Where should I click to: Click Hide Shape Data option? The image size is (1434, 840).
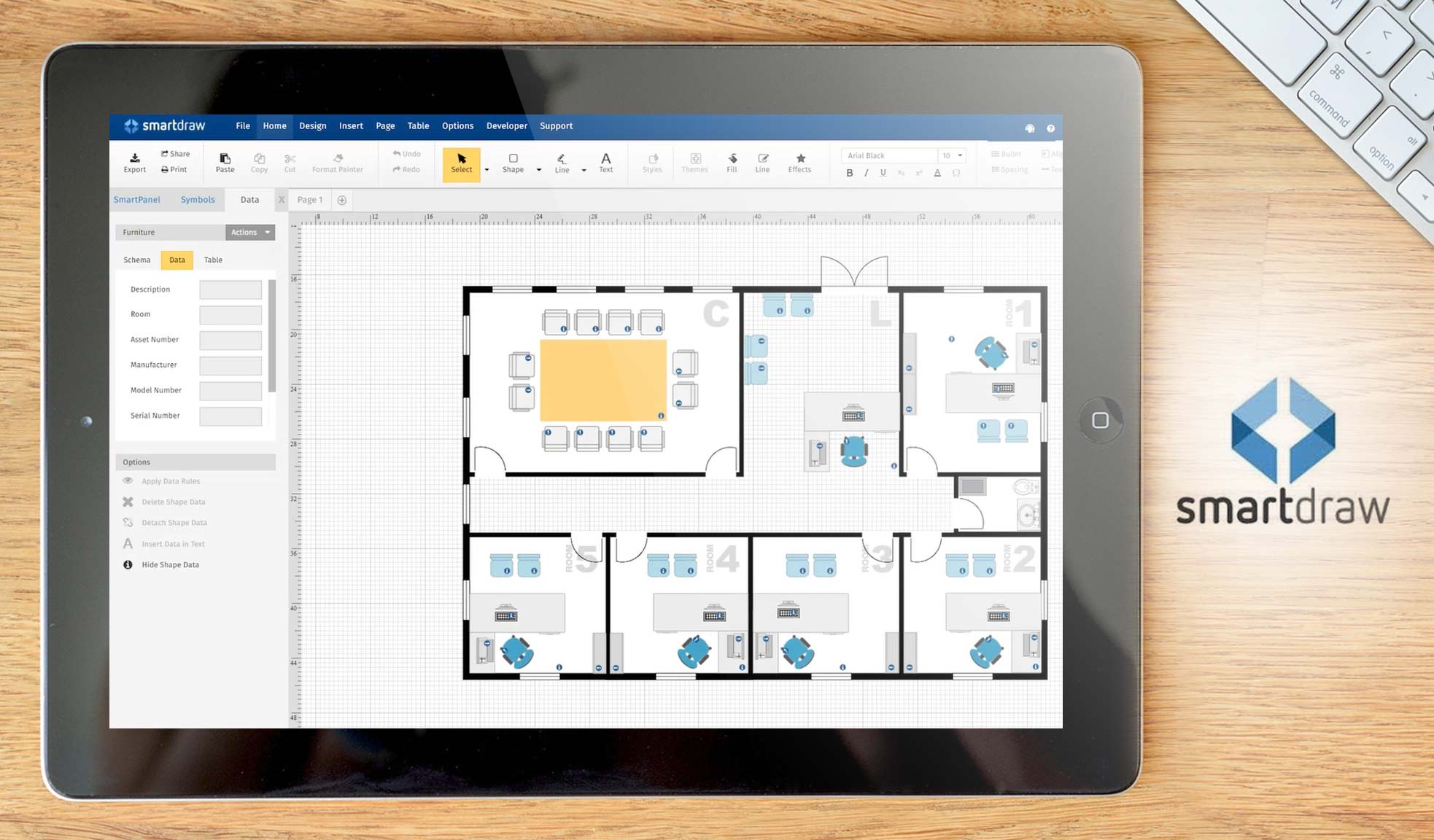tap(170, 564)
